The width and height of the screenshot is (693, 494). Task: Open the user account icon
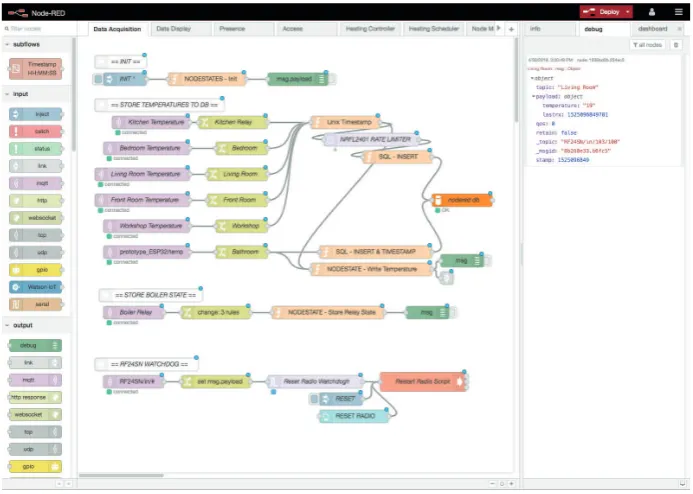pos(651,12)
